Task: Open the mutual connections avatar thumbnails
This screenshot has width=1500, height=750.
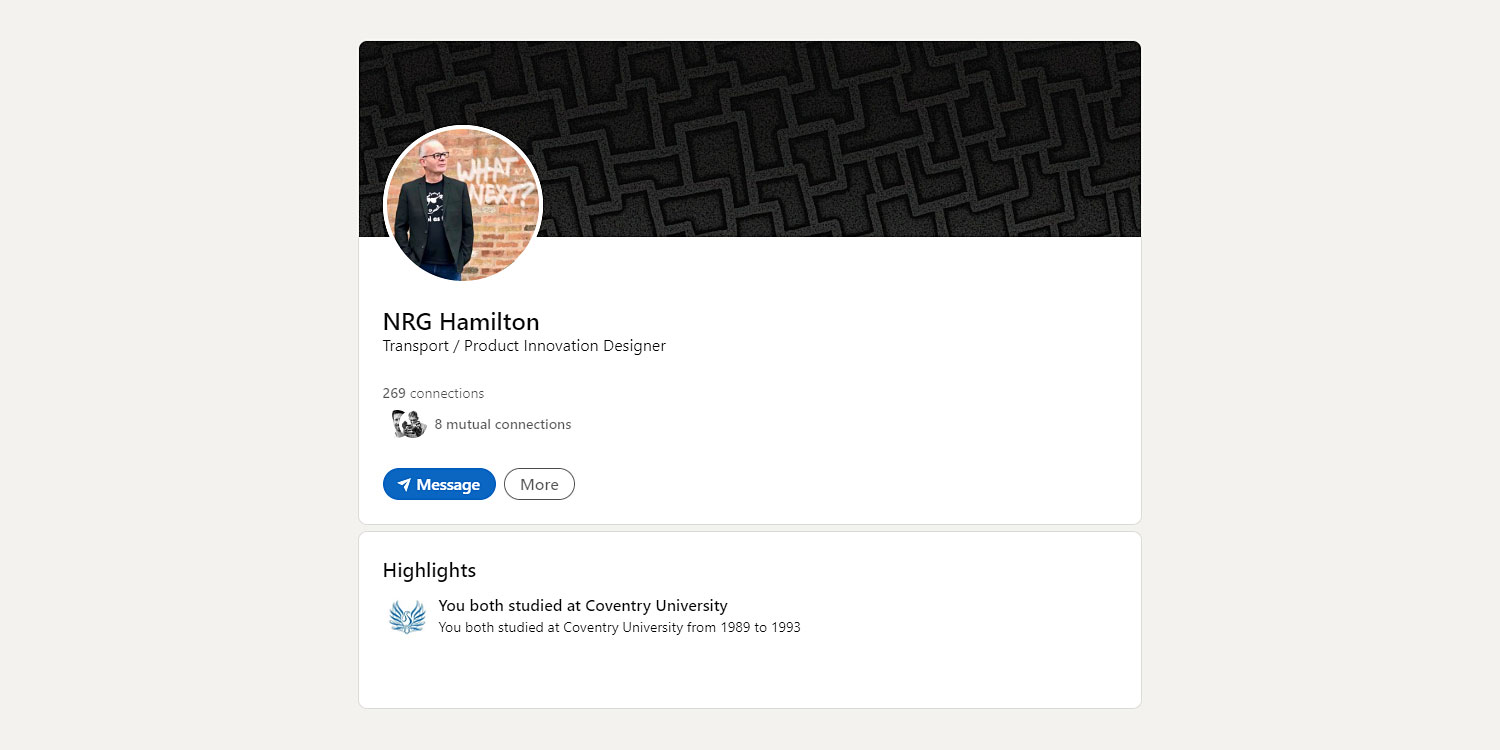Action: [409, 424]
